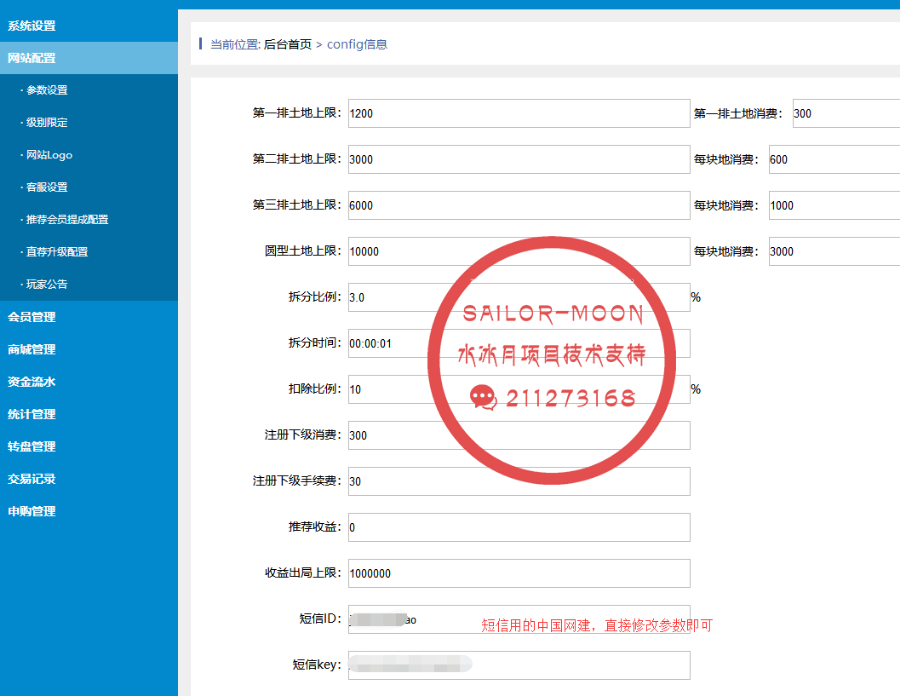Go to 后台首页 in the breadcrumb
The width and height of the screenshot is (900, 696).
coord(288,44)
